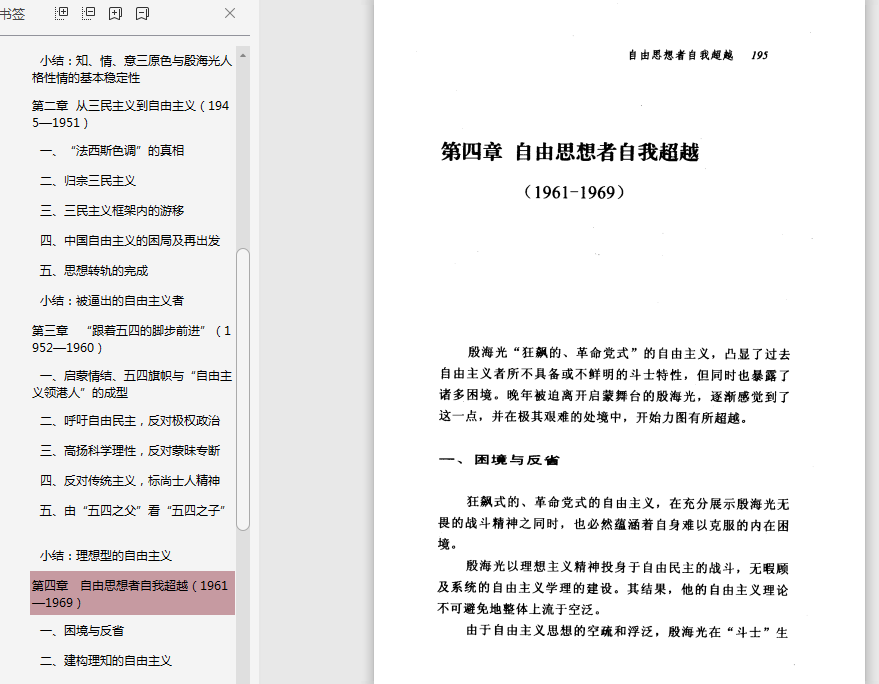Select 一、启蒙情结、五四旗帜 bookmark
Image resolution: width=879 pixels, height=684 pixels.
[x=132, y=384]
